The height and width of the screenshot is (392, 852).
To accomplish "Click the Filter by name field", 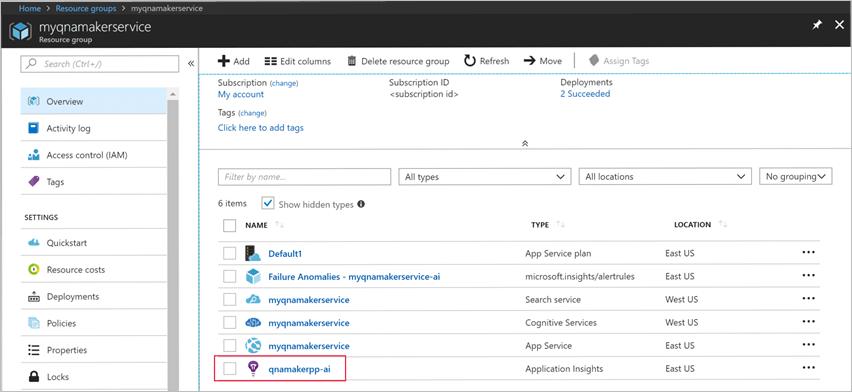I will click(304, 177).
